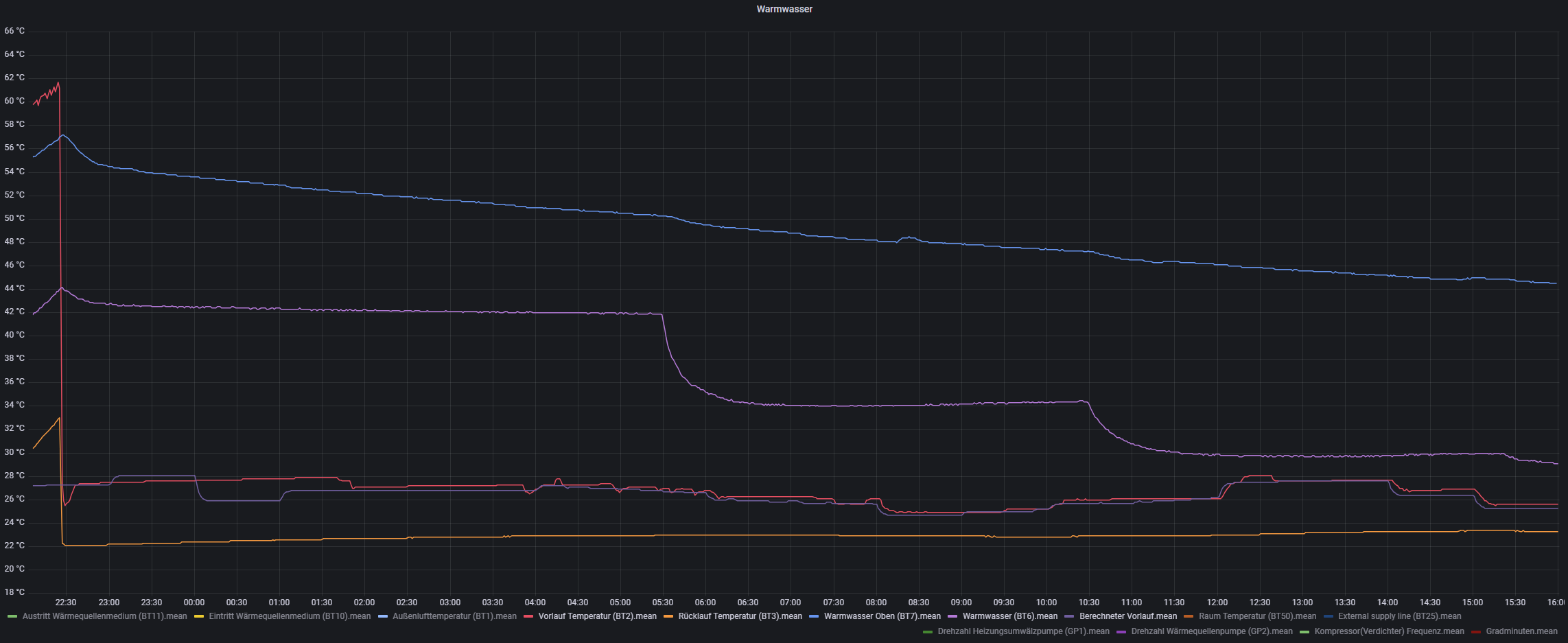The height and width of the screenshot is (643, 1568).
Task: Enable Kompressor(Verdichter) Frequenz.mean series
Action: click(x=1389, y=631)
